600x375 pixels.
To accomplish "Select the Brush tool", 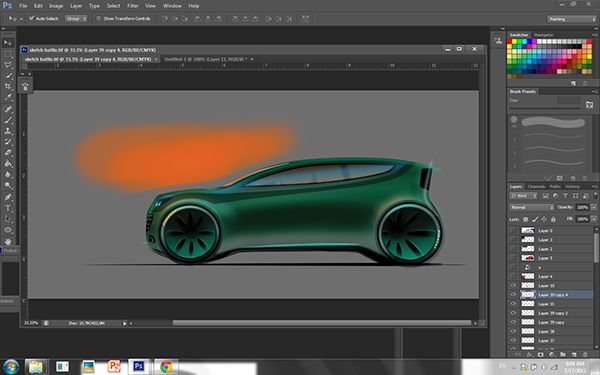I will point(8,120).
